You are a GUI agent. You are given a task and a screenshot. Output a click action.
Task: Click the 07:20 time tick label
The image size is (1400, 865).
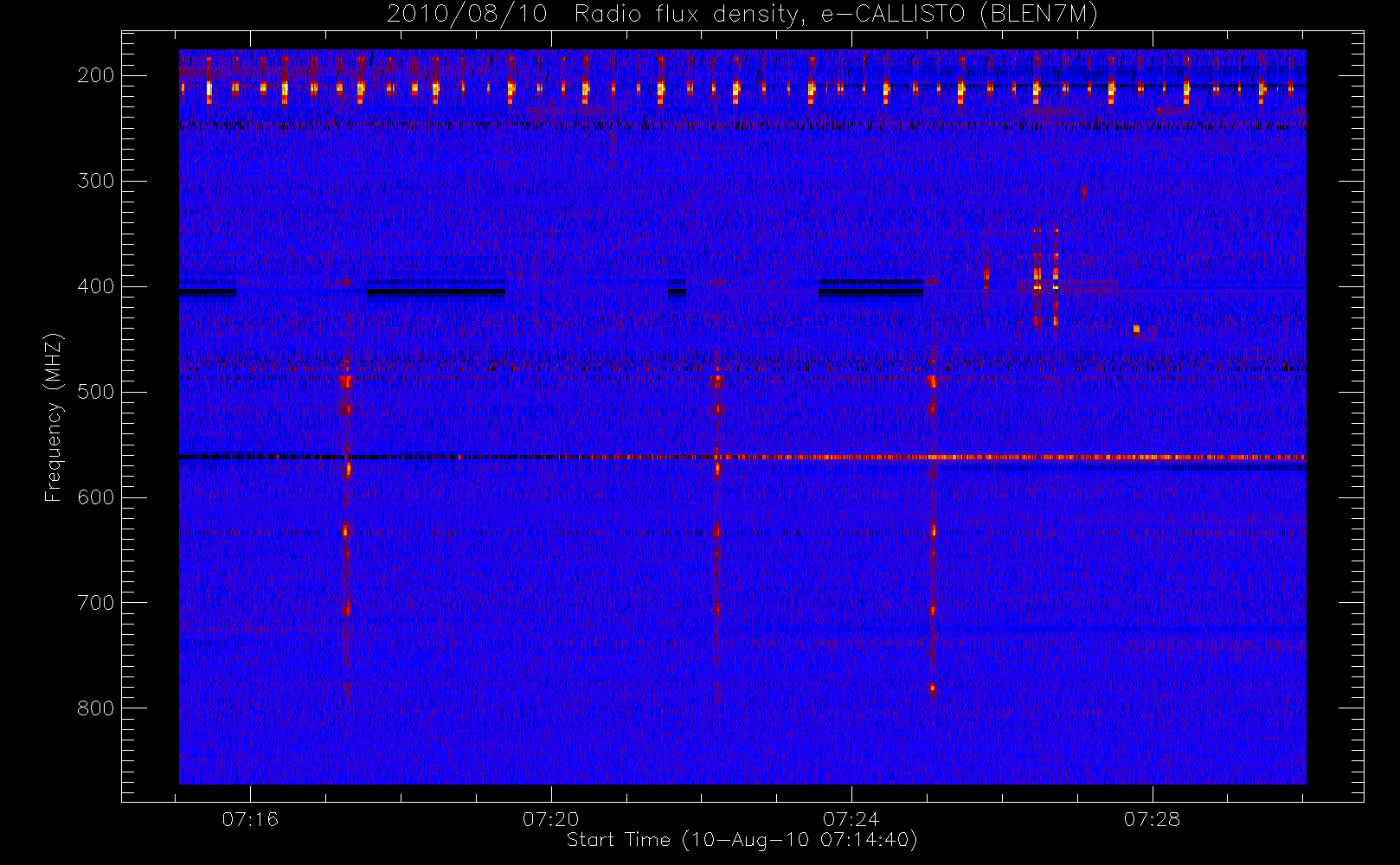pos(551,819)
